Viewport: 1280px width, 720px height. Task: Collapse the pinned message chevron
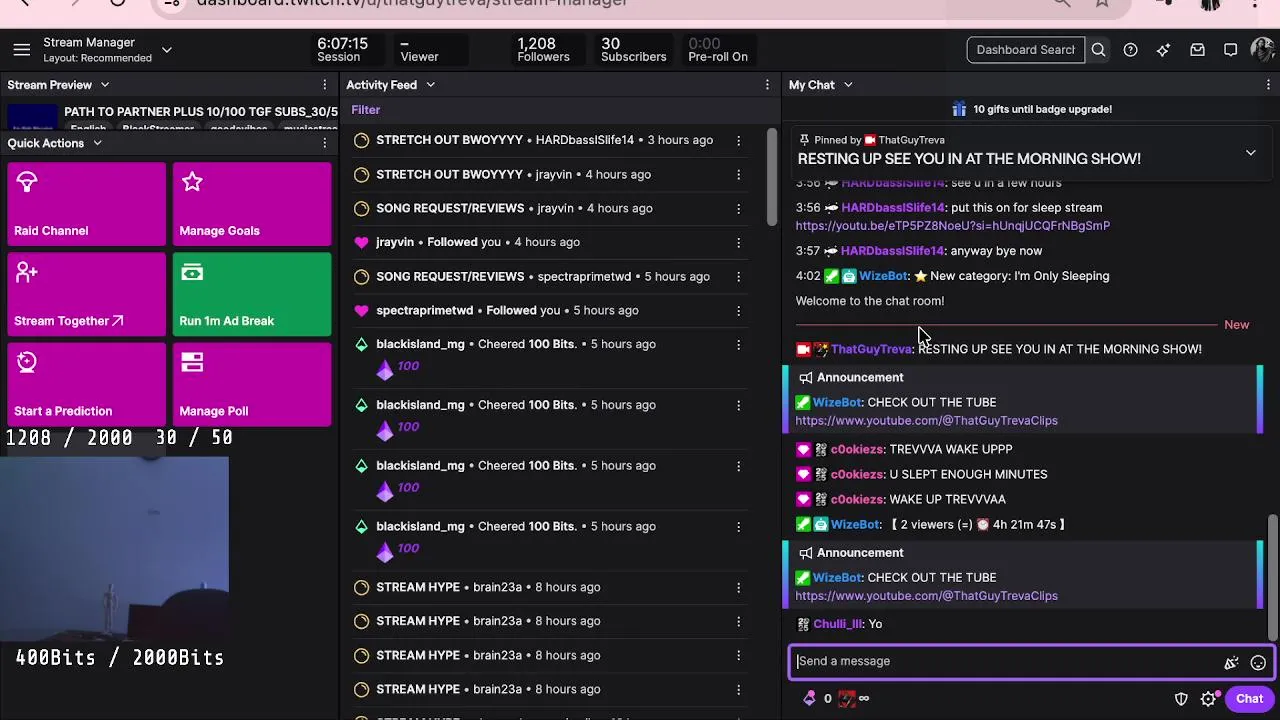[x=1250, y=153]
